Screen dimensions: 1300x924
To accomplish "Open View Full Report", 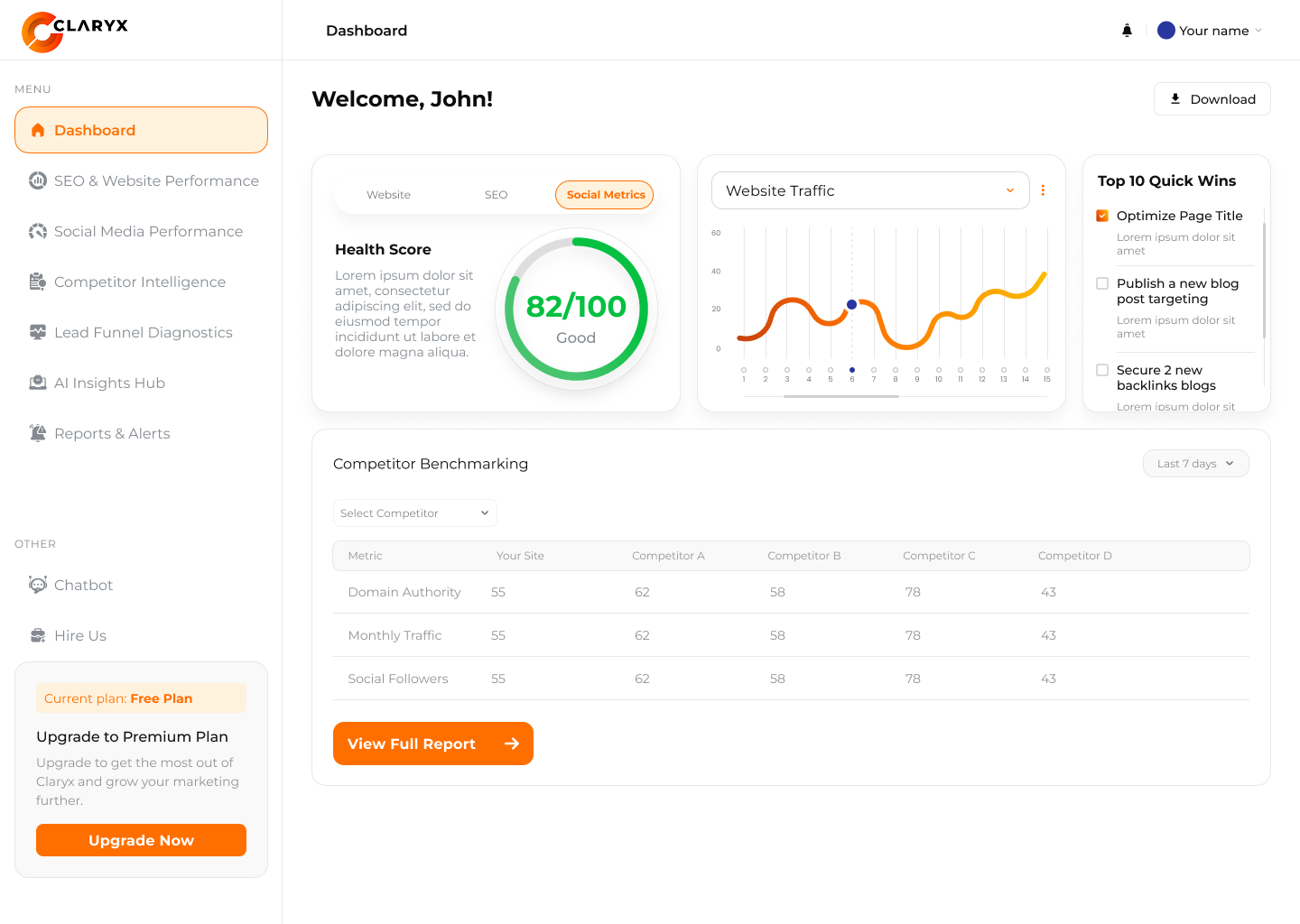I will 432,744.
